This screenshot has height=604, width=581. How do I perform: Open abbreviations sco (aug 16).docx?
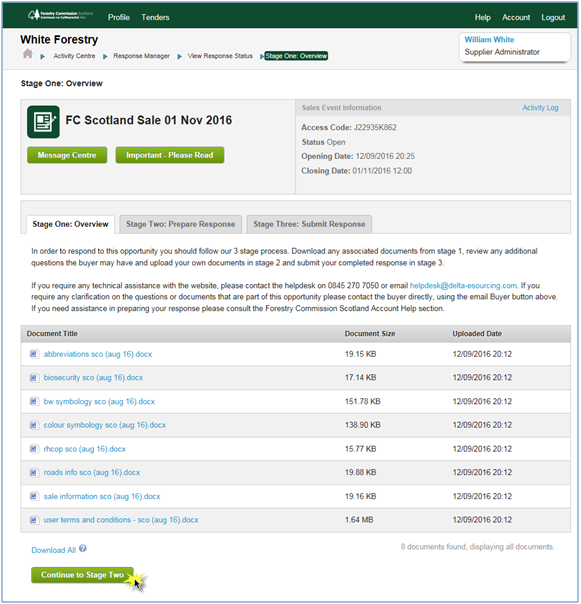click(98, 354)
